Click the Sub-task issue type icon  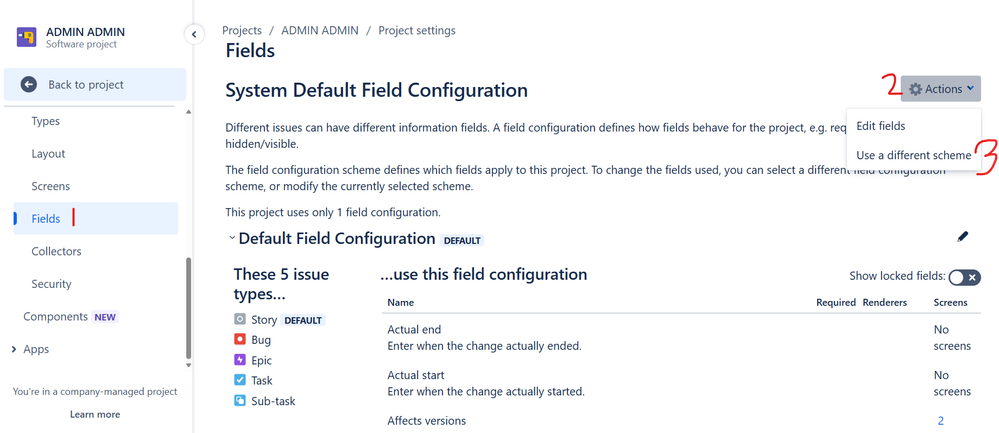(240, 401)
